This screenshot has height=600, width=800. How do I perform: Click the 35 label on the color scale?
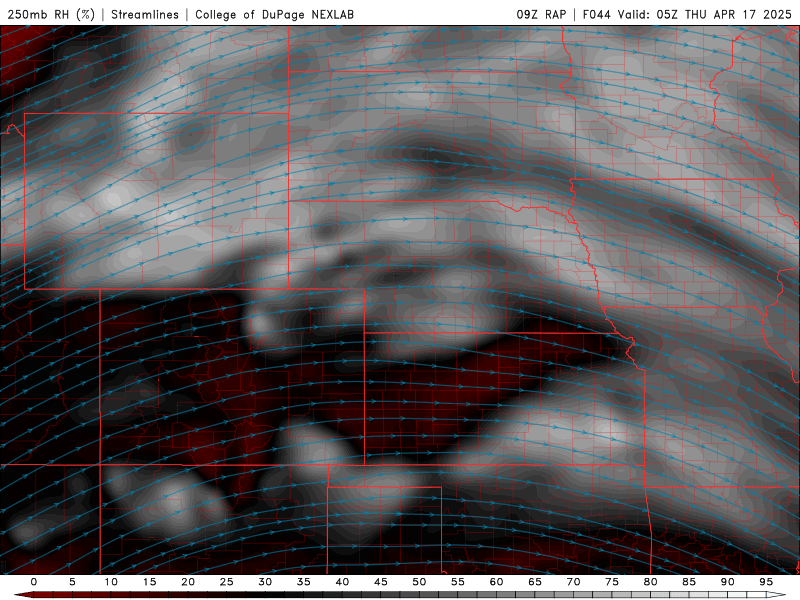point(304,582)
